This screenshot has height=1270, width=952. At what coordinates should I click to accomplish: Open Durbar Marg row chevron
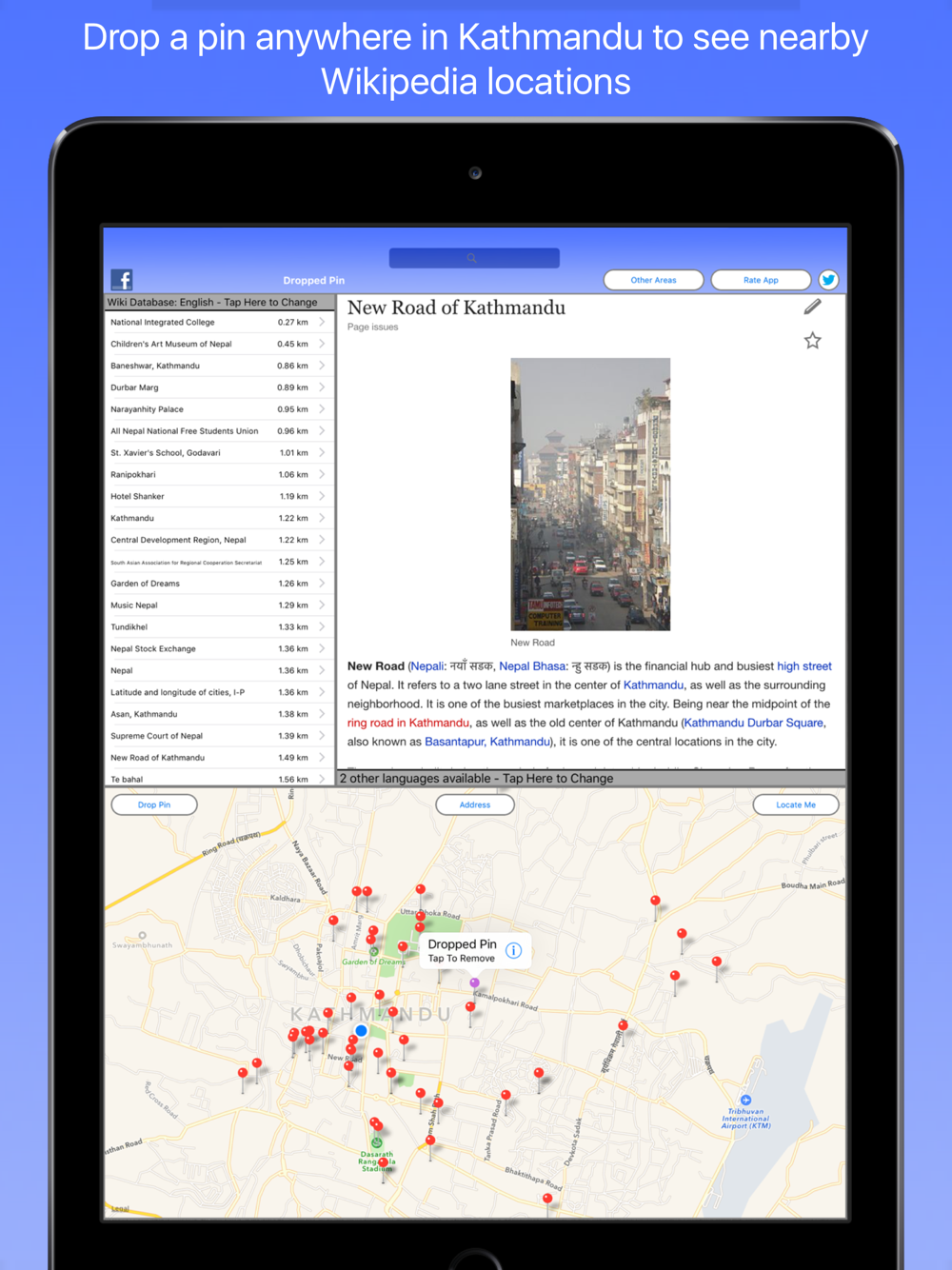click(x=322, y=387)
